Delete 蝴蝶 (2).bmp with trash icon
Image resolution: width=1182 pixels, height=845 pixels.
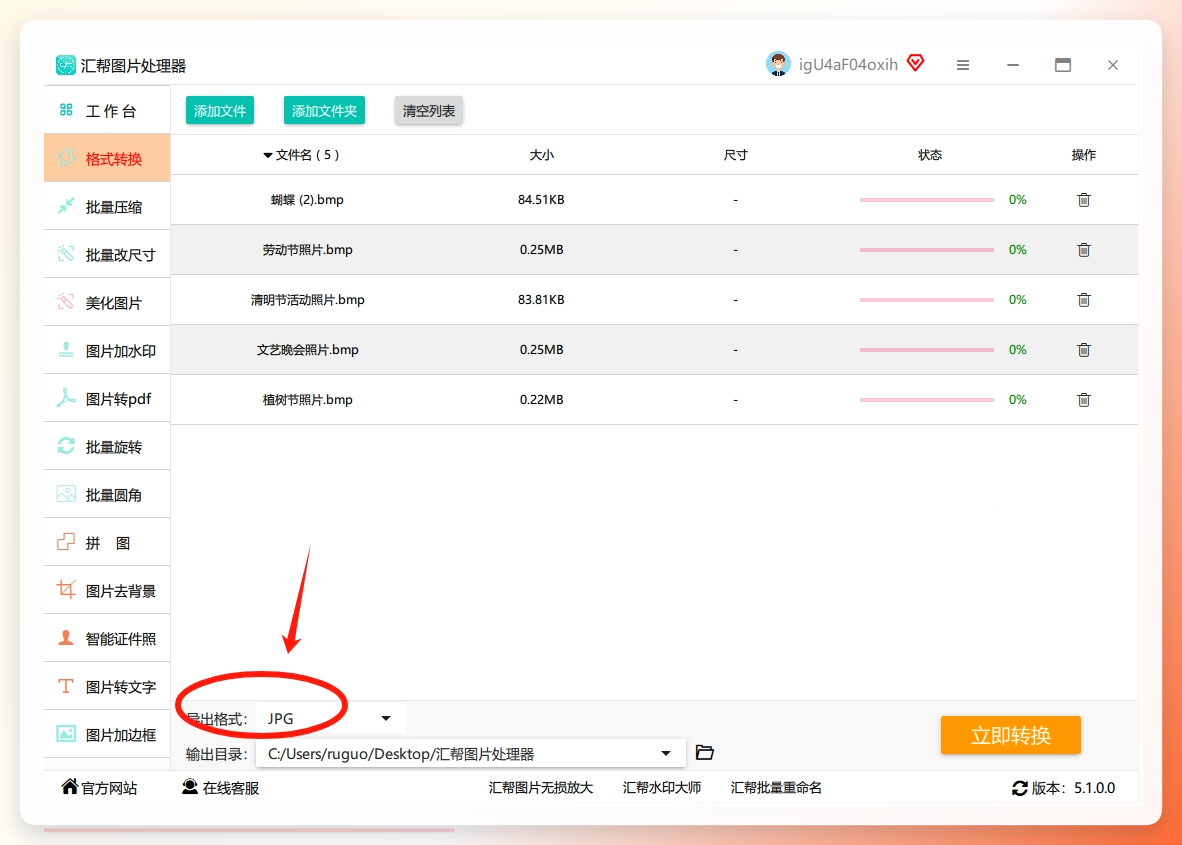click(1083, 200)
